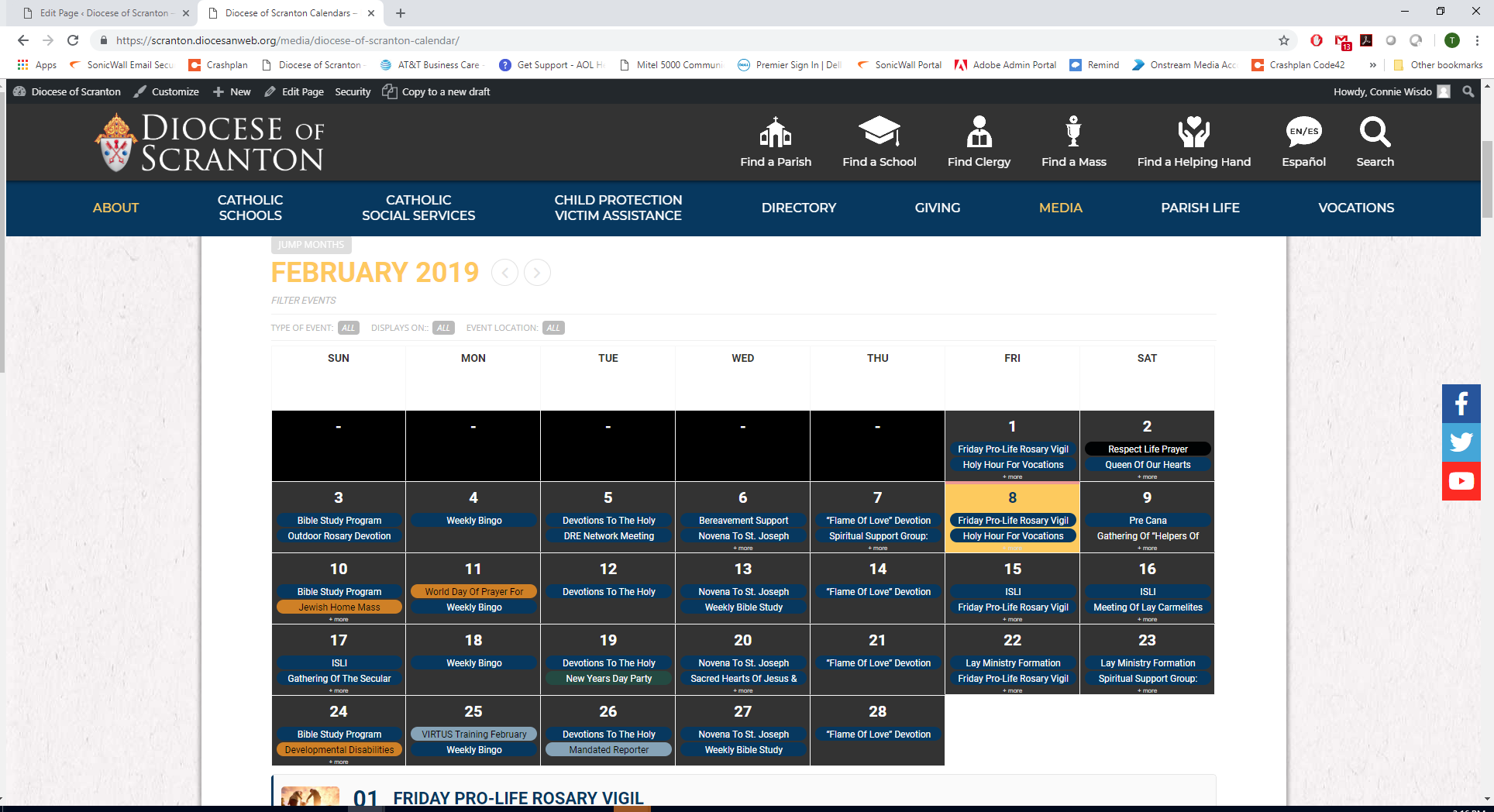Screen dimensions: 1494x812
Task: Open the Find a Mass chalice icon
Action: [x=1073, y=132]
